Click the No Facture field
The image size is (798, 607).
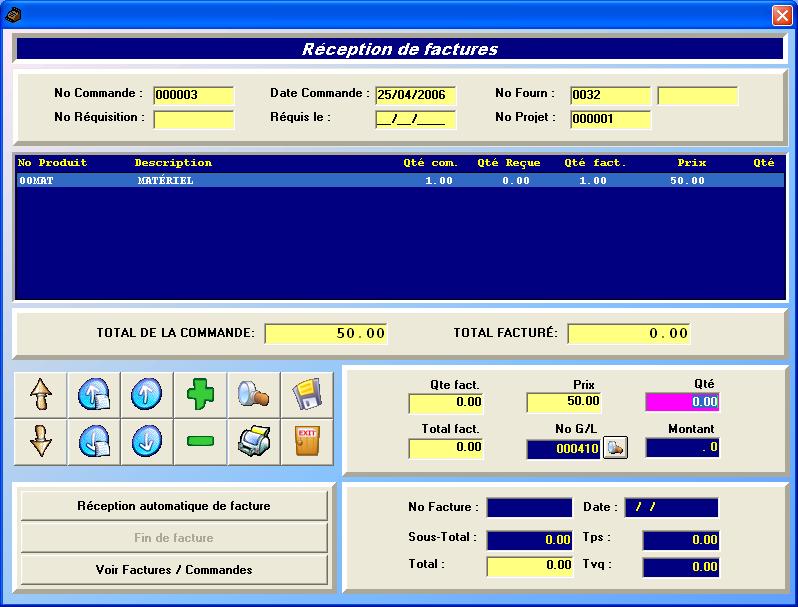(529, 508)
